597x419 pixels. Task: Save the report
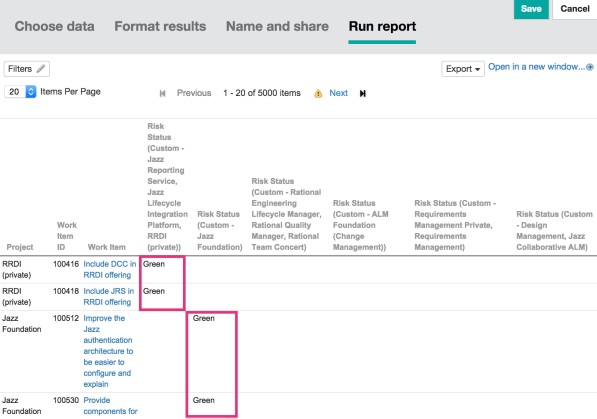click(531, 9)
